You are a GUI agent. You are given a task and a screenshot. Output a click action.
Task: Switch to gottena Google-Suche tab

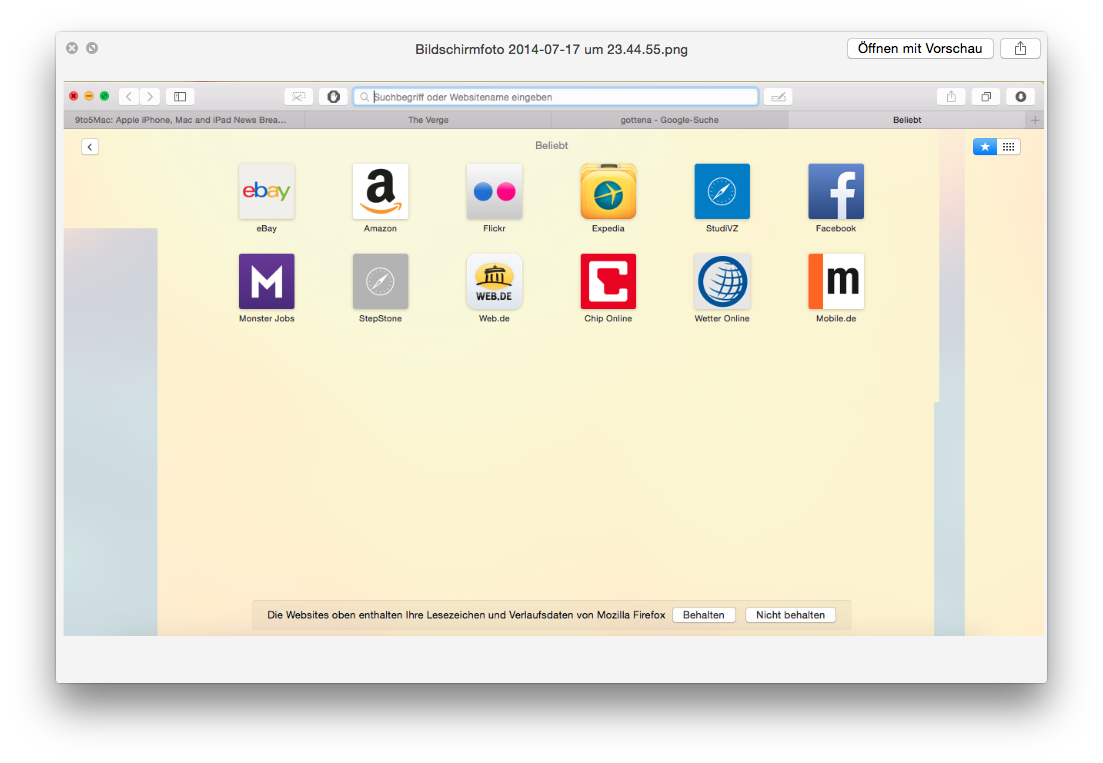click(670, 120)
